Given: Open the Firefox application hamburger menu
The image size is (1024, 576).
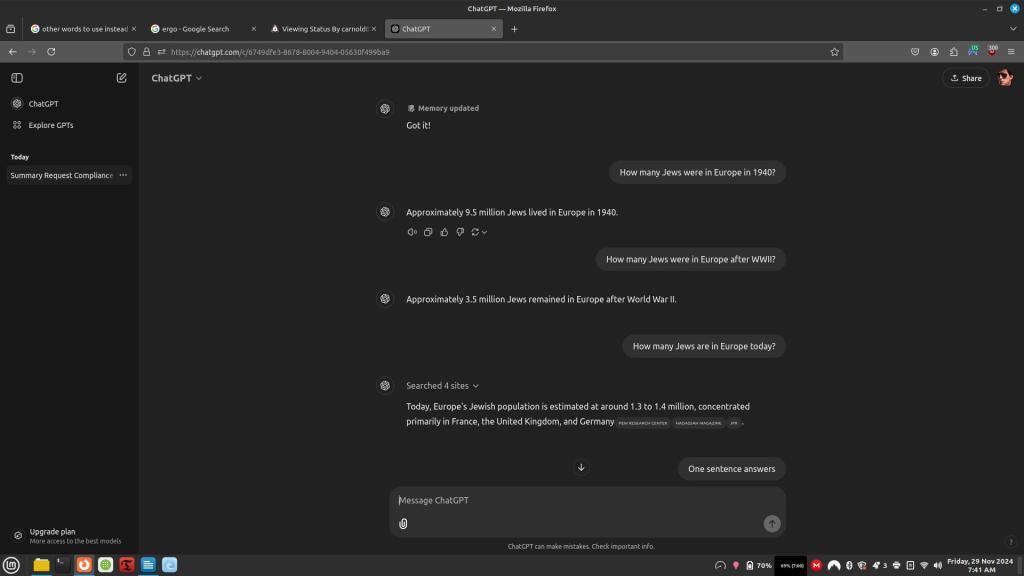Looking at the screenshot, I should click(1011, 52).
